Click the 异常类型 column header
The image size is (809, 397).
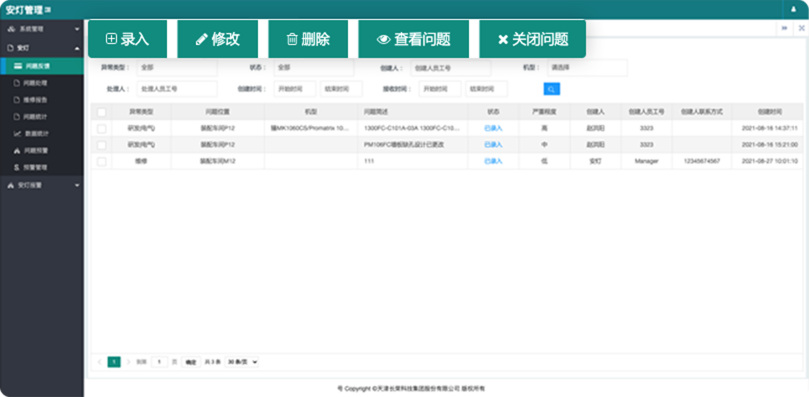tap(141, 112)
